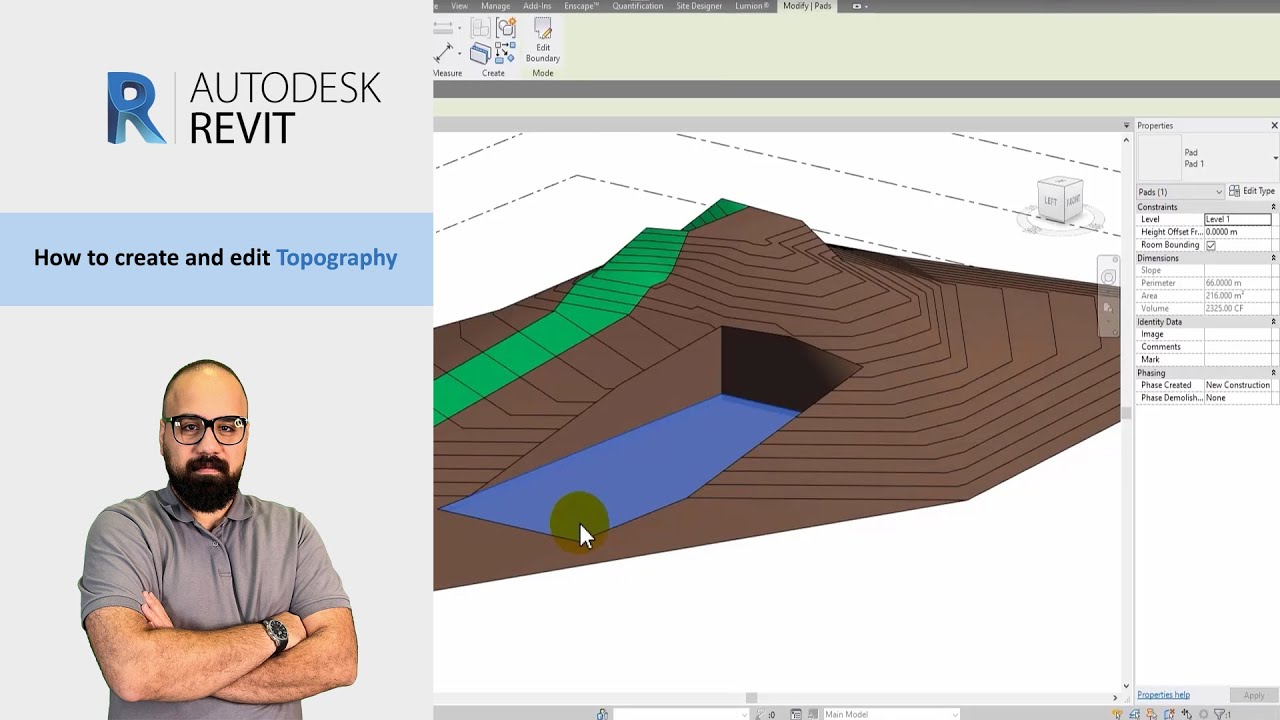
Task: Click the LEFT face of the ViewCube
Action: point(1050,201)
